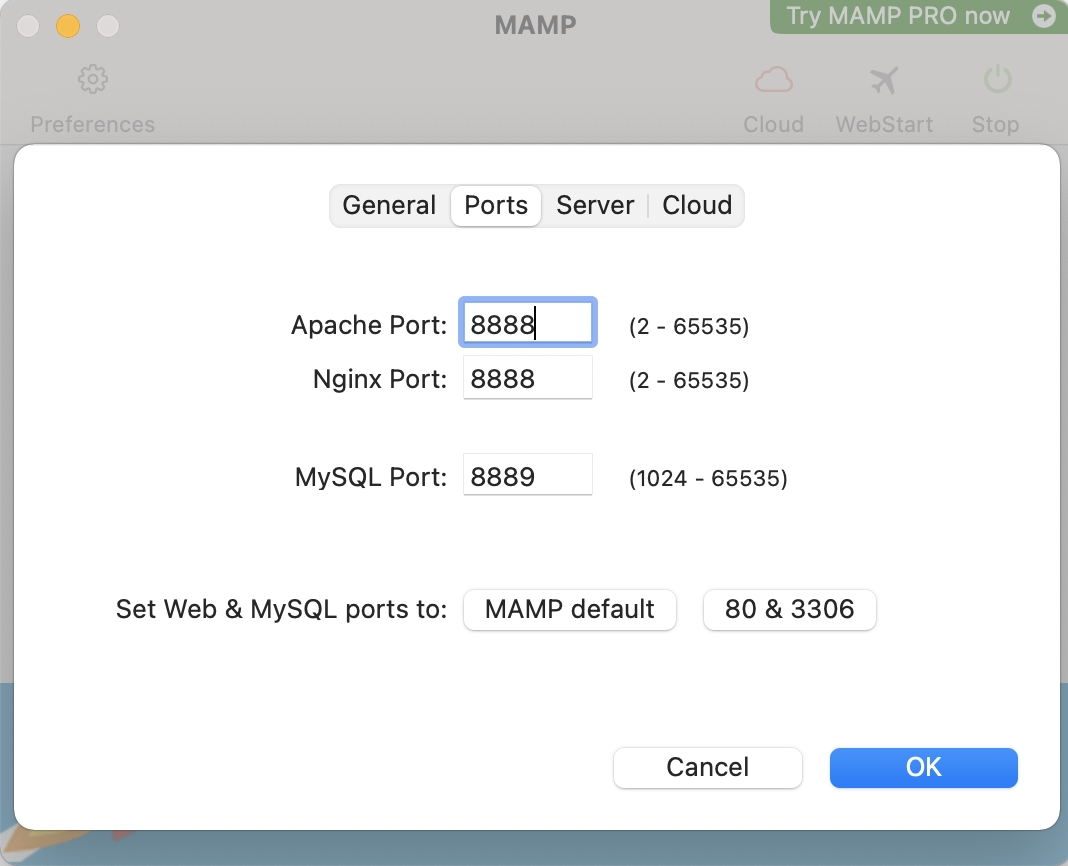Select the Ports tab
This screenshot has height=866, width=1068.
[x=496, y=205]
